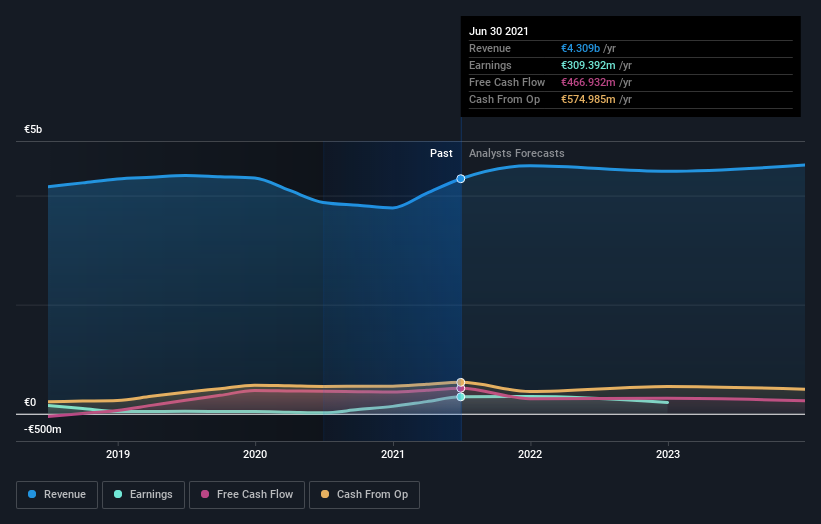
Task: Select the 2020 x-axis label
Action: pos(255,454)
